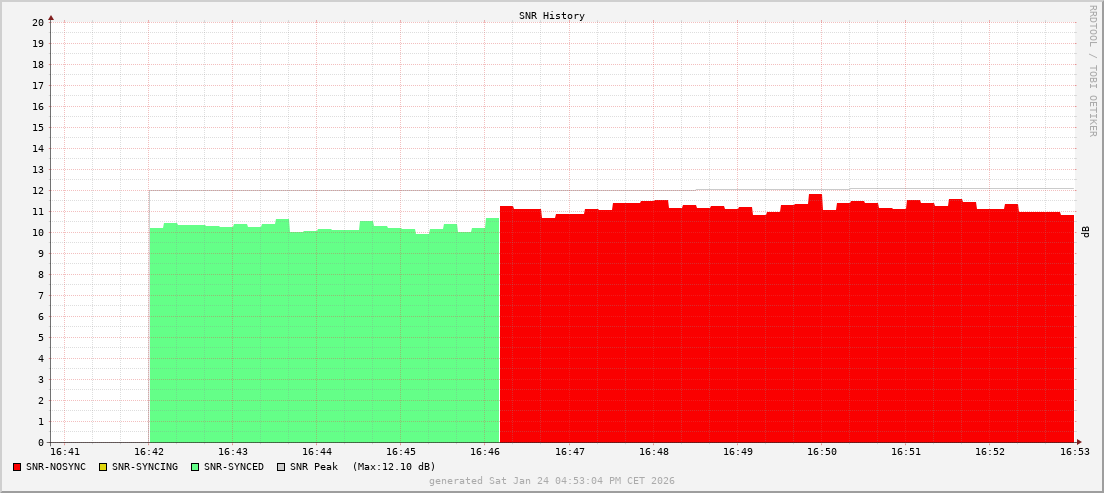This screenshot has width=1104, height=493.
Task: Click the yellow SNR-SYNCING legend swatch
Action: pos(102,467)
